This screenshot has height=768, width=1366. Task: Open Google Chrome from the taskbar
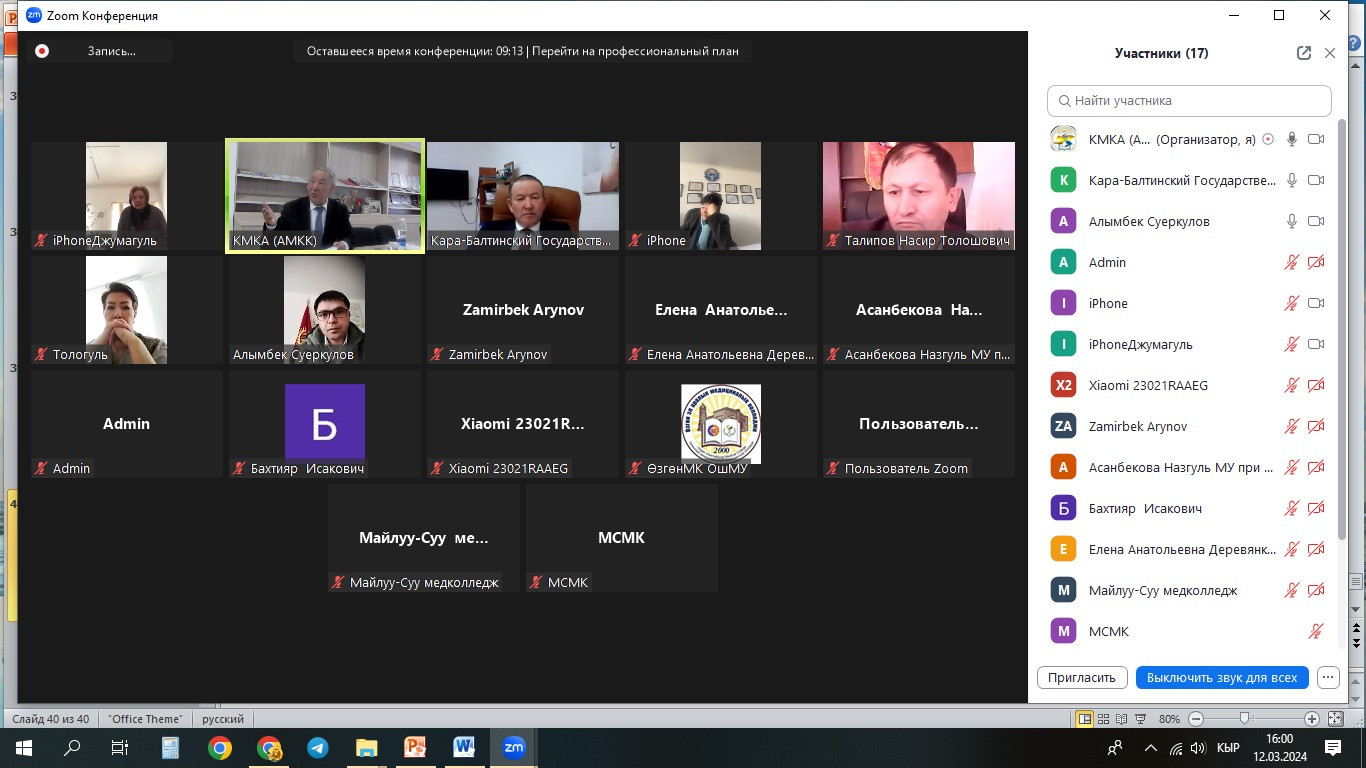point(220,747)
